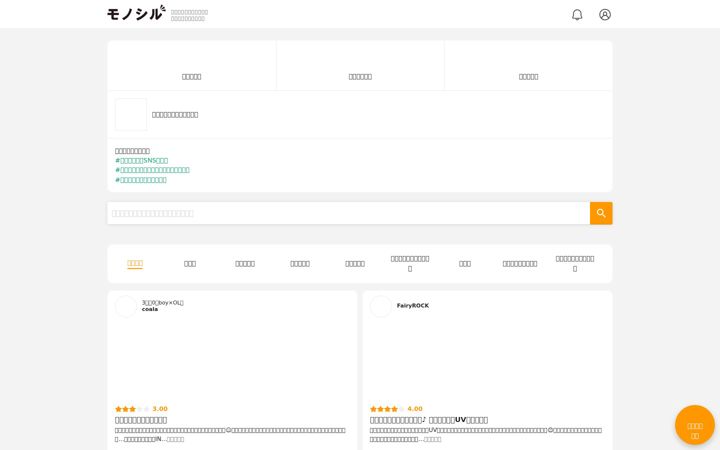Open the hashtag link containing SNS
The width and height of the screenshot is (720, 450).
point(141,160)
